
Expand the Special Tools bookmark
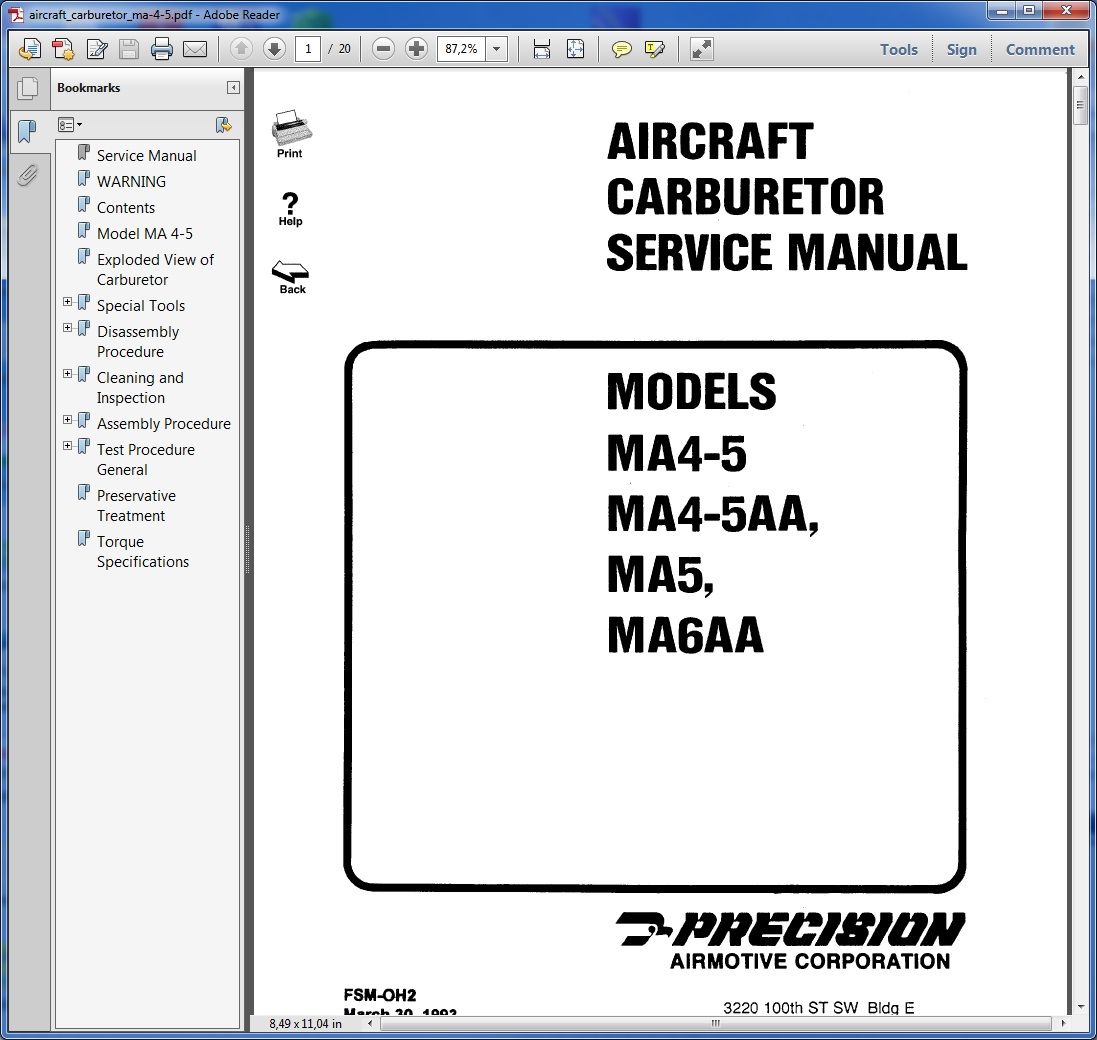67,302
